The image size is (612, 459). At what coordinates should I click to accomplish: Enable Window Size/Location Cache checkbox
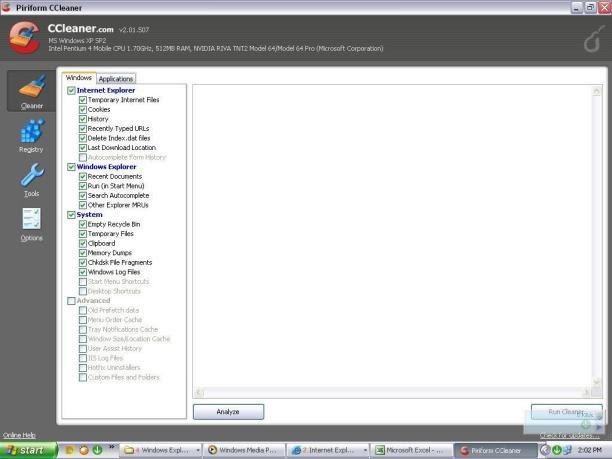pyautogui.click(x=83, y=339)
